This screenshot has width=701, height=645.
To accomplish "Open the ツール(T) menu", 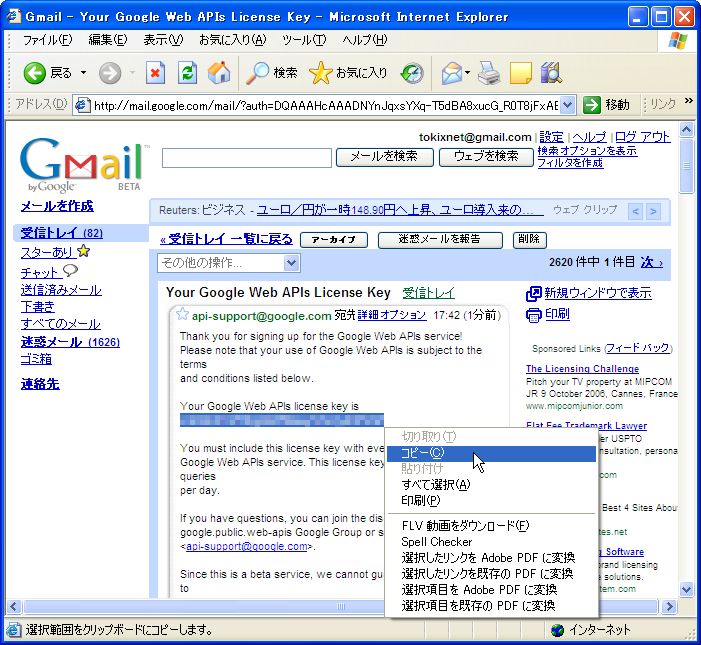I will point(304,40).
